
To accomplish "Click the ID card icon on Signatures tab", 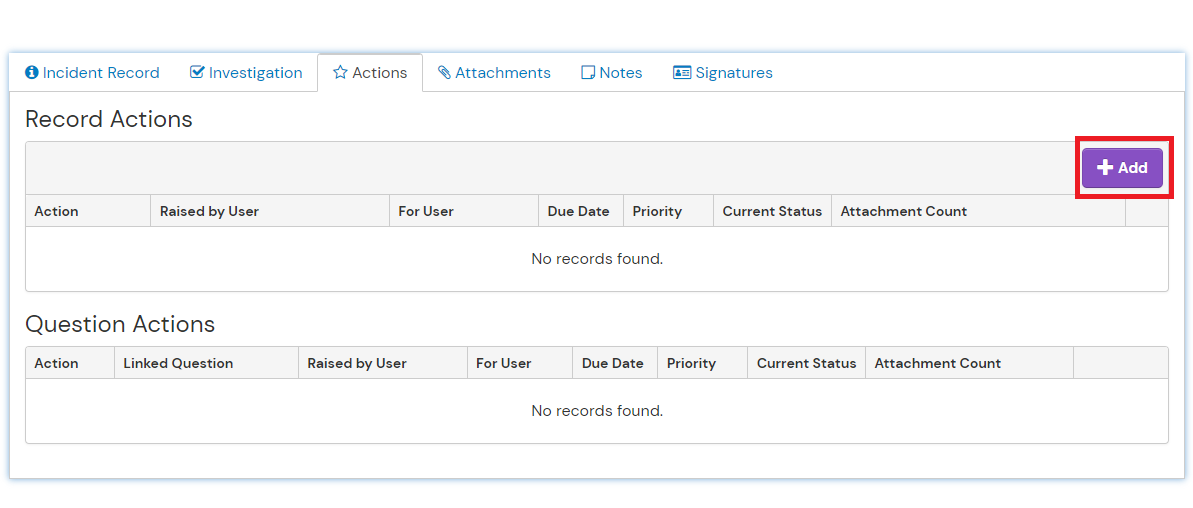I will pyautogui.click(x=682, y=73).
